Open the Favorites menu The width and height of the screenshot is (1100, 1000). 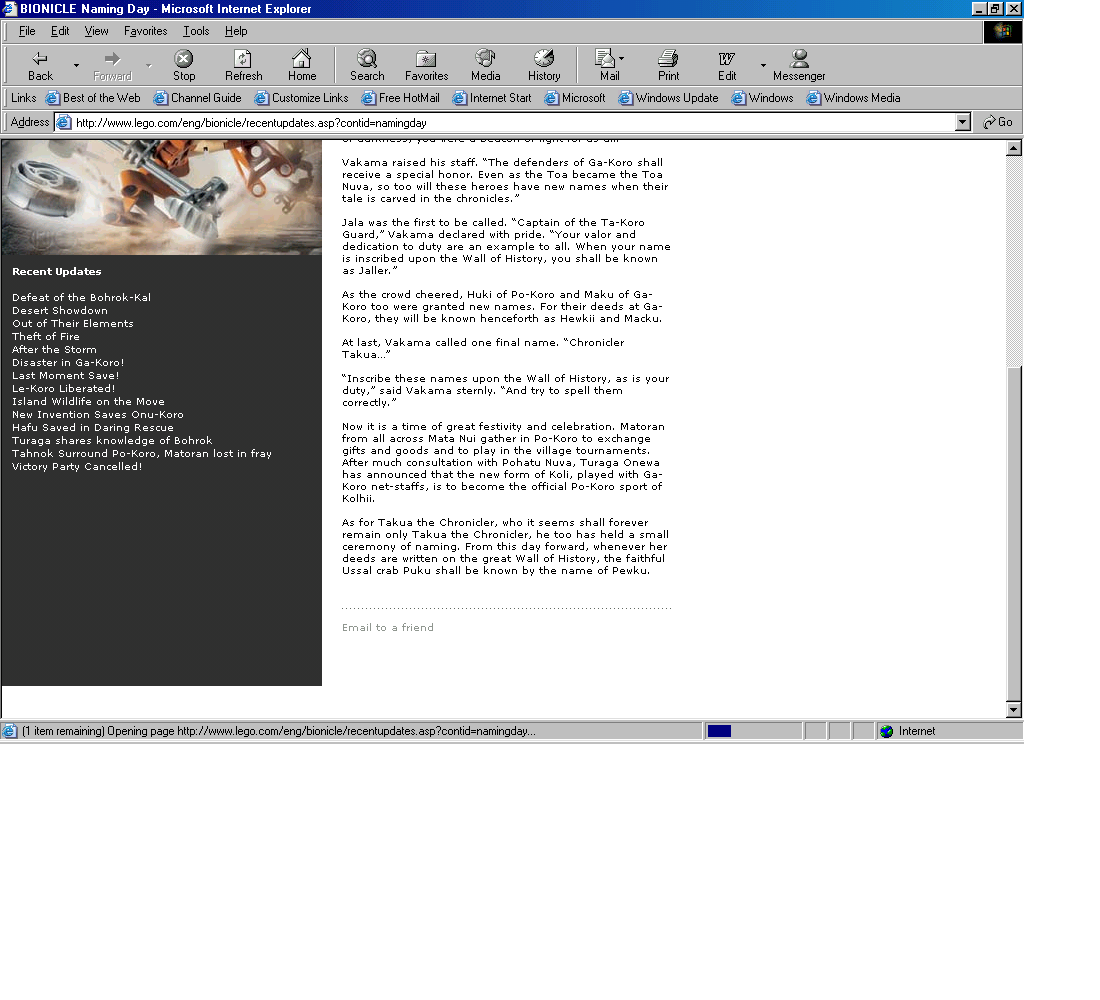point(145,31)
